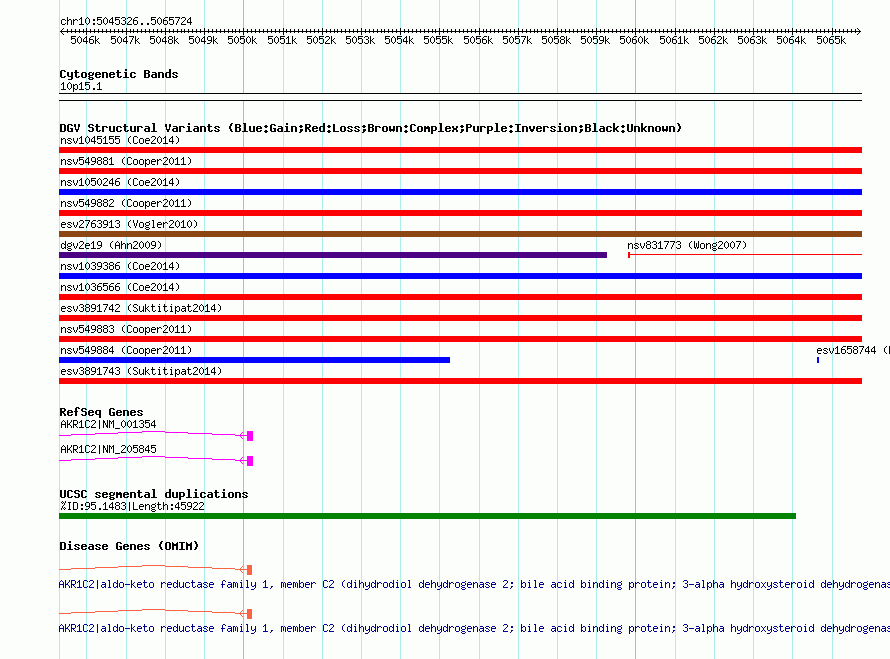Click the 5058k ruler tick label

point(556,40)
